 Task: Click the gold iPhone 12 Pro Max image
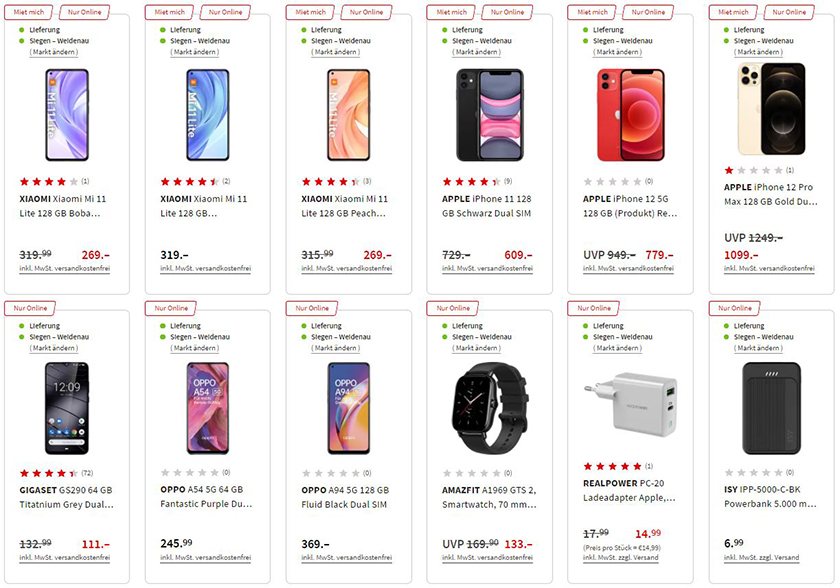771,109
